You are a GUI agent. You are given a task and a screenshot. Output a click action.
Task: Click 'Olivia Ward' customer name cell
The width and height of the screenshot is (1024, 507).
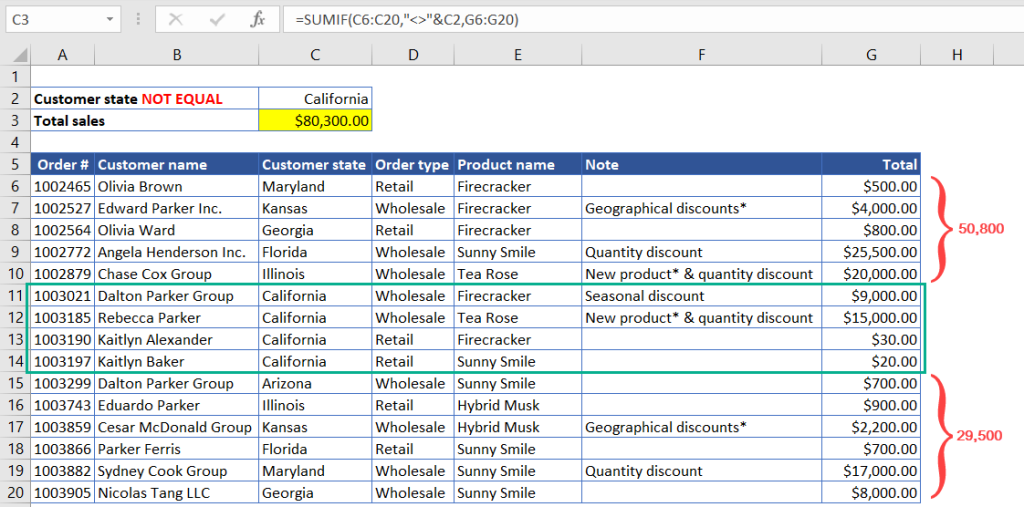coord(176,230)
